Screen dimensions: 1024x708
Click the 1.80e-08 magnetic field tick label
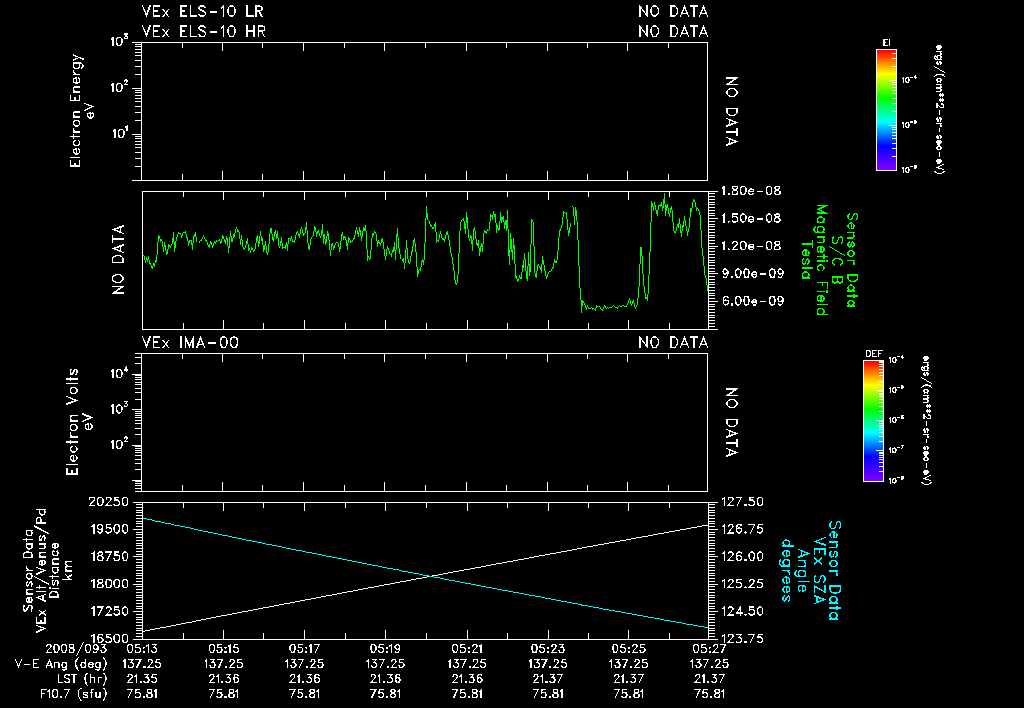tap(751, 191)
